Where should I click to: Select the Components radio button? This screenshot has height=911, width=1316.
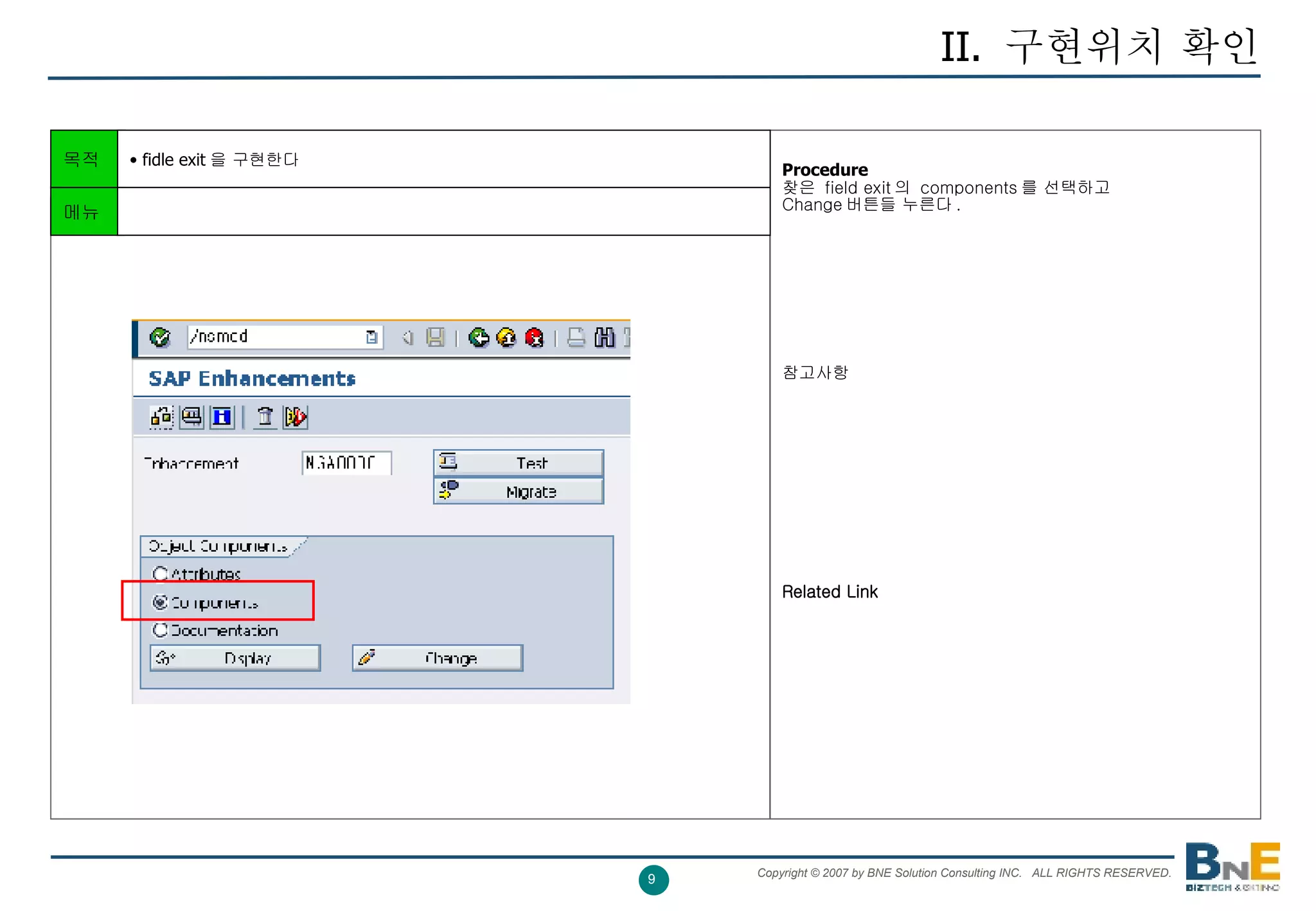point(160,602)
